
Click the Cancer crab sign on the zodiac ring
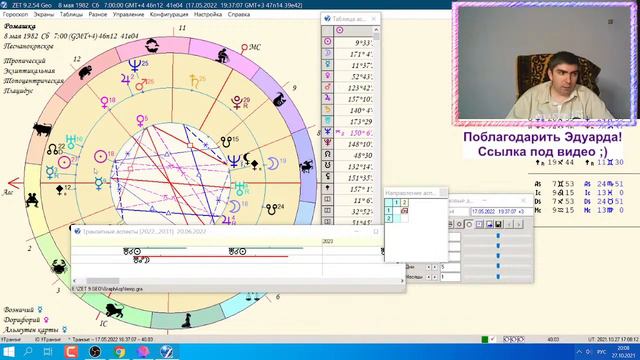(x=59, y=267)
